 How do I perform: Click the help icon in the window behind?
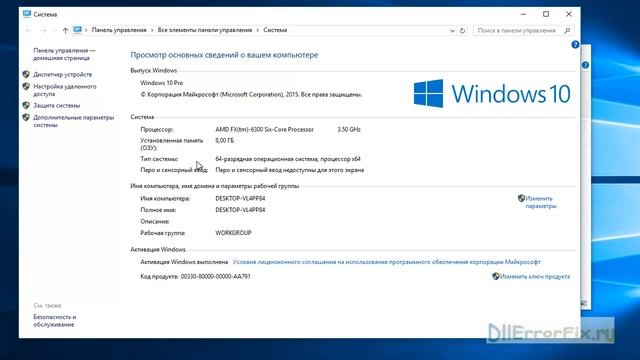pos(585,65)
